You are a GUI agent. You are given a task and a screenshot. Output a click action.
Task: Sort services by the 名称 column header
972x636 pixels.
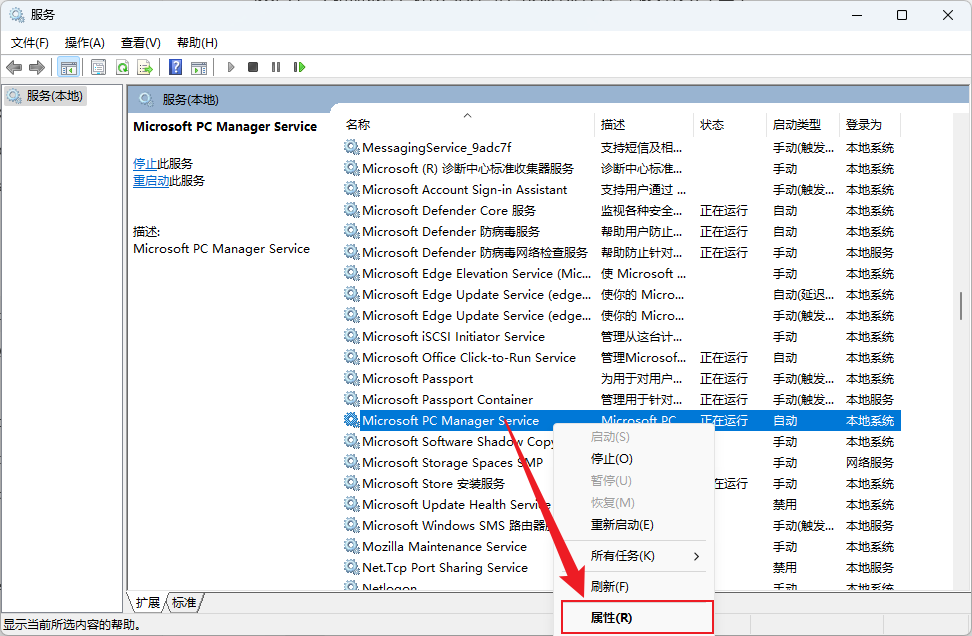[x=358, y=125]
